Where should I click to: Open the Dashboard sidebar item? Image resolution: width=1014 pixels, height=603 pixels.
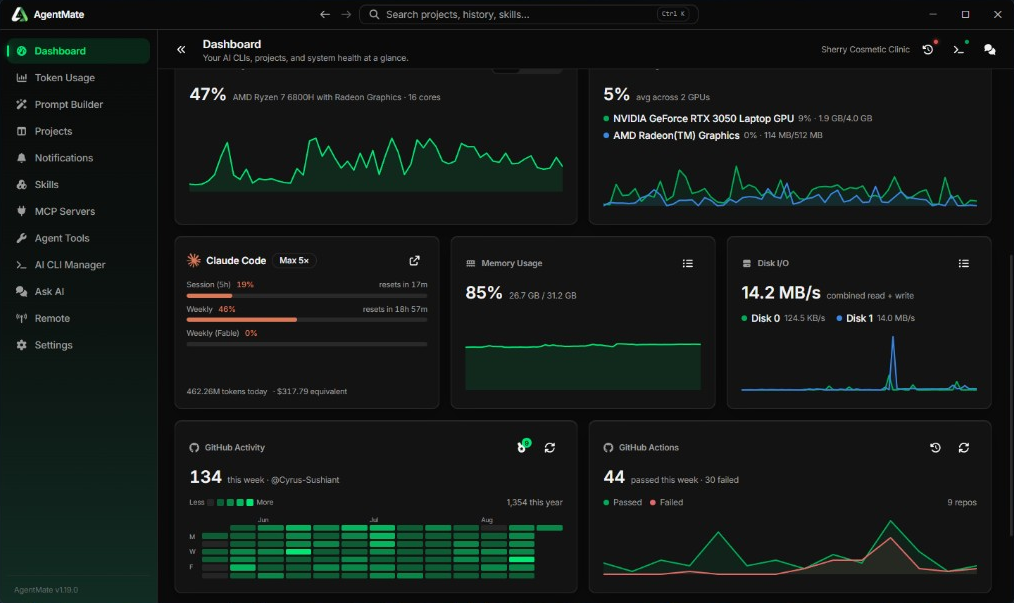78,51
